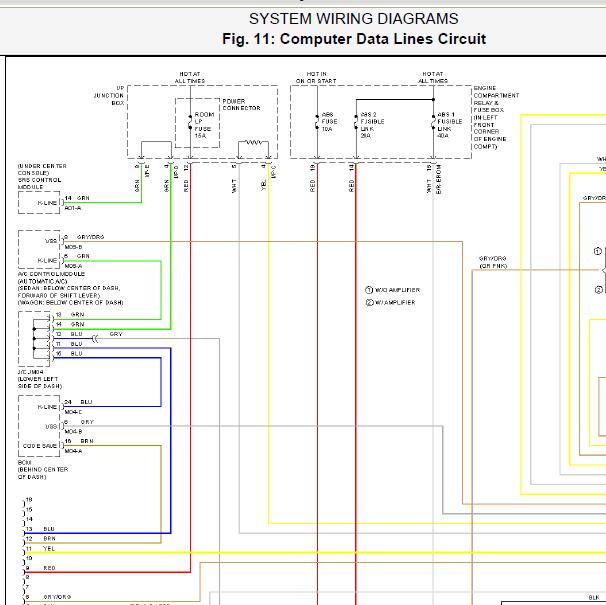
Task: Click the 'CODE SAVE' terminal in BCM
Action: 39,446
